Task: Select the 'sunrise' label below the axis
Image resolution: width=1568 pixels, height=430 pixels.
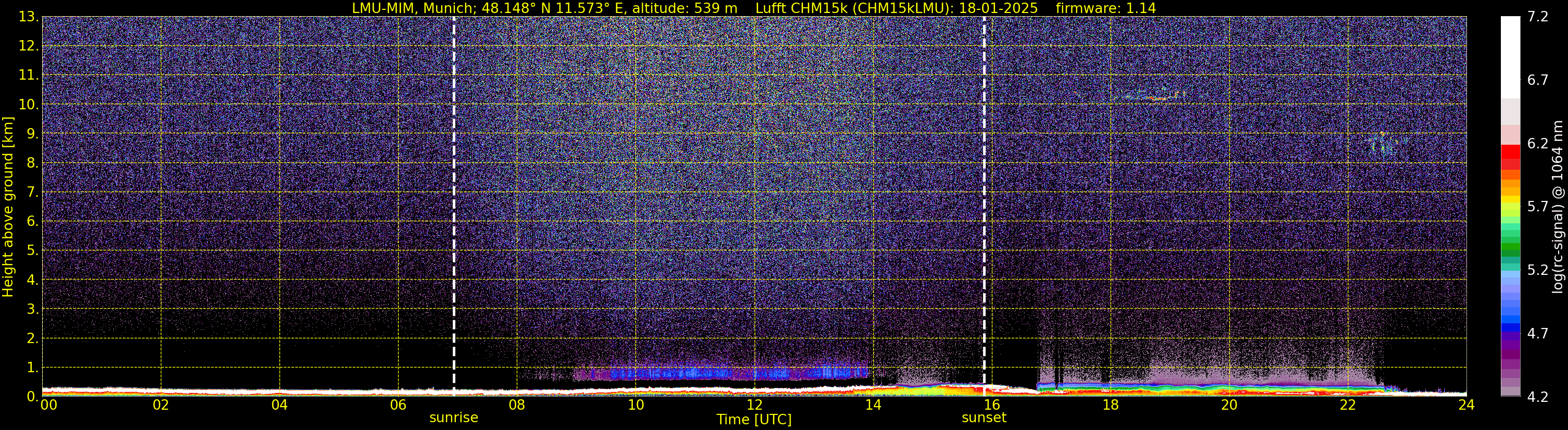Action: [453, 418]
